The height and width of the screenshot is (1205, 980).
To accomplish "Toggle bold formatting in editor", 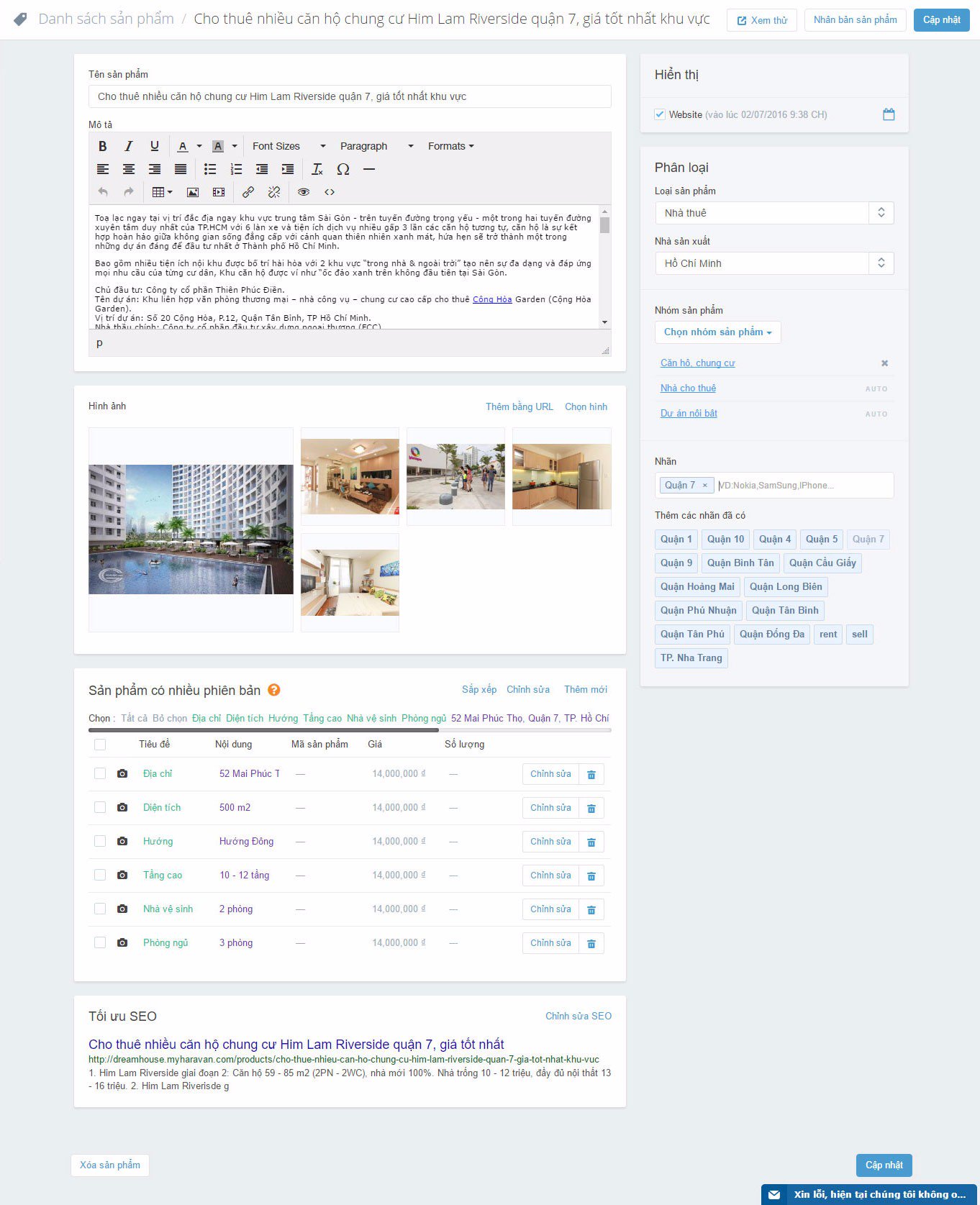I will (x=103, y=146).
